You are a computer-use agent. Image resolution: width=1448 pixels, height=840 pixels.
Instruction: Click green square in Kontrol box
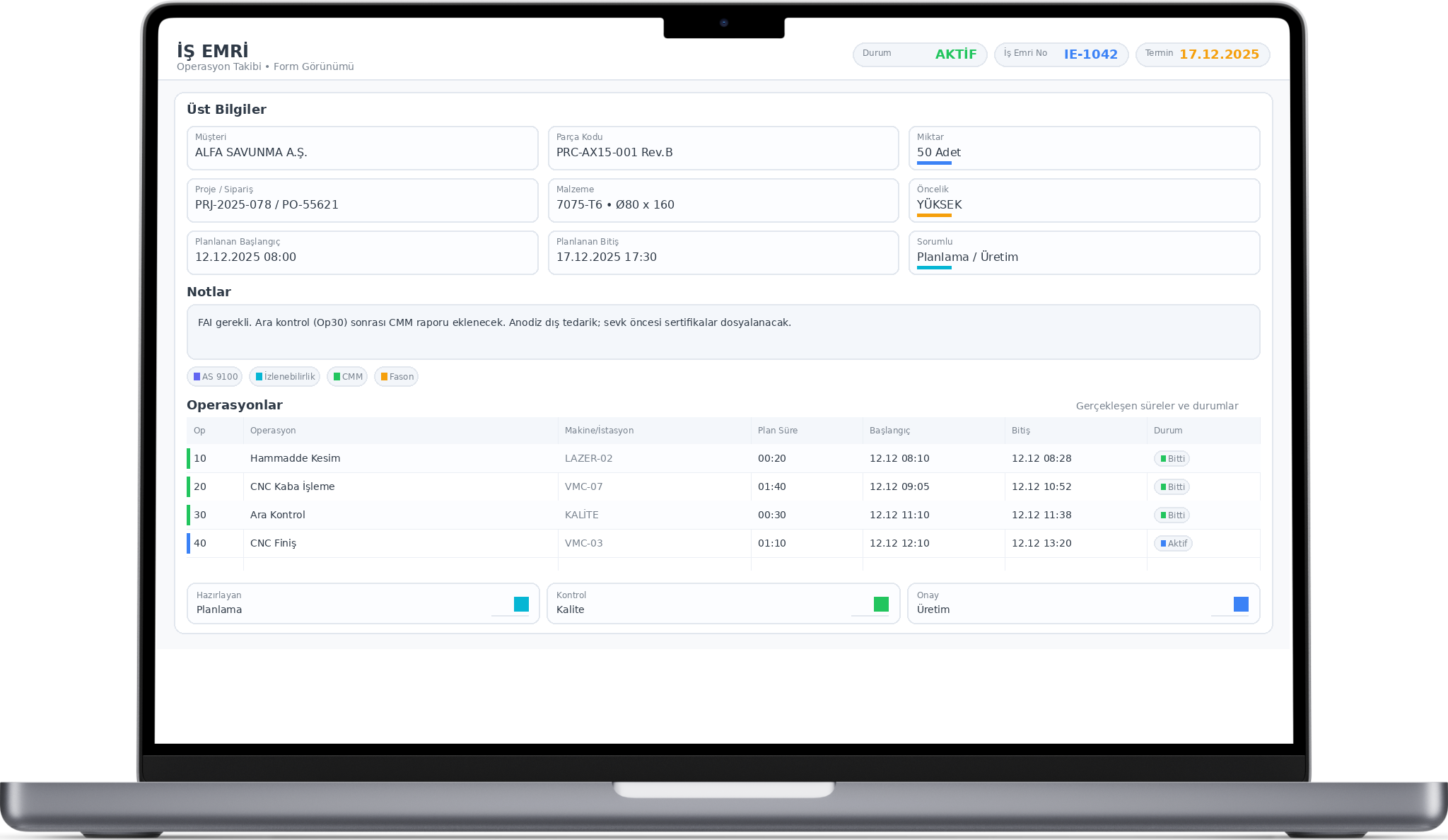coord(881,604)
